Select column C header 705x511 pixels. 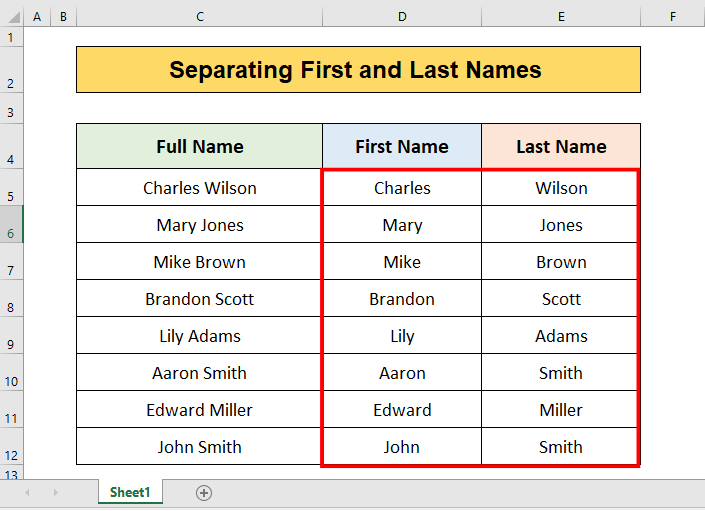200,17
